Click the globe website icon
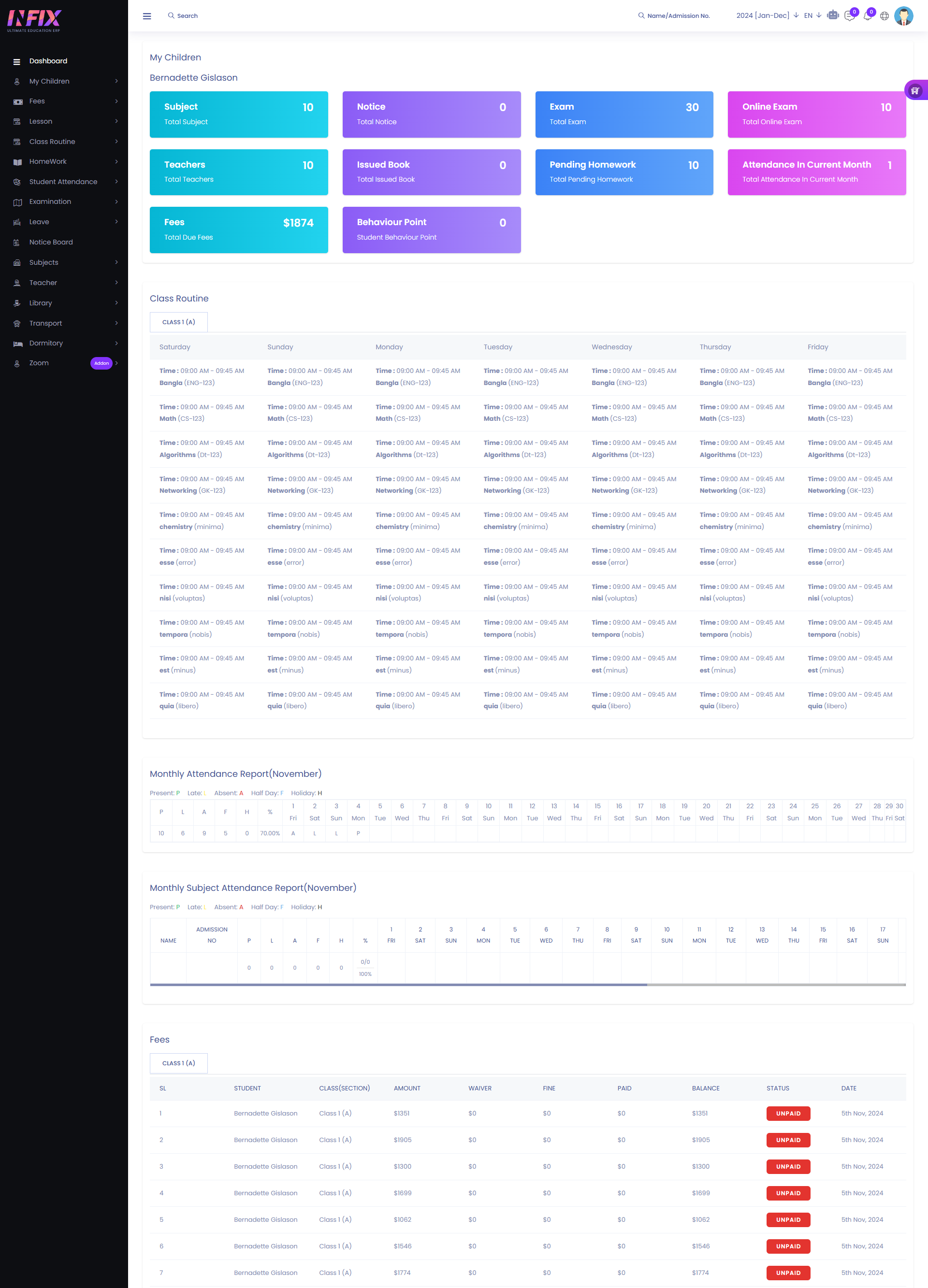Screen dimensions: 928x1288 [x=884, y=16]
